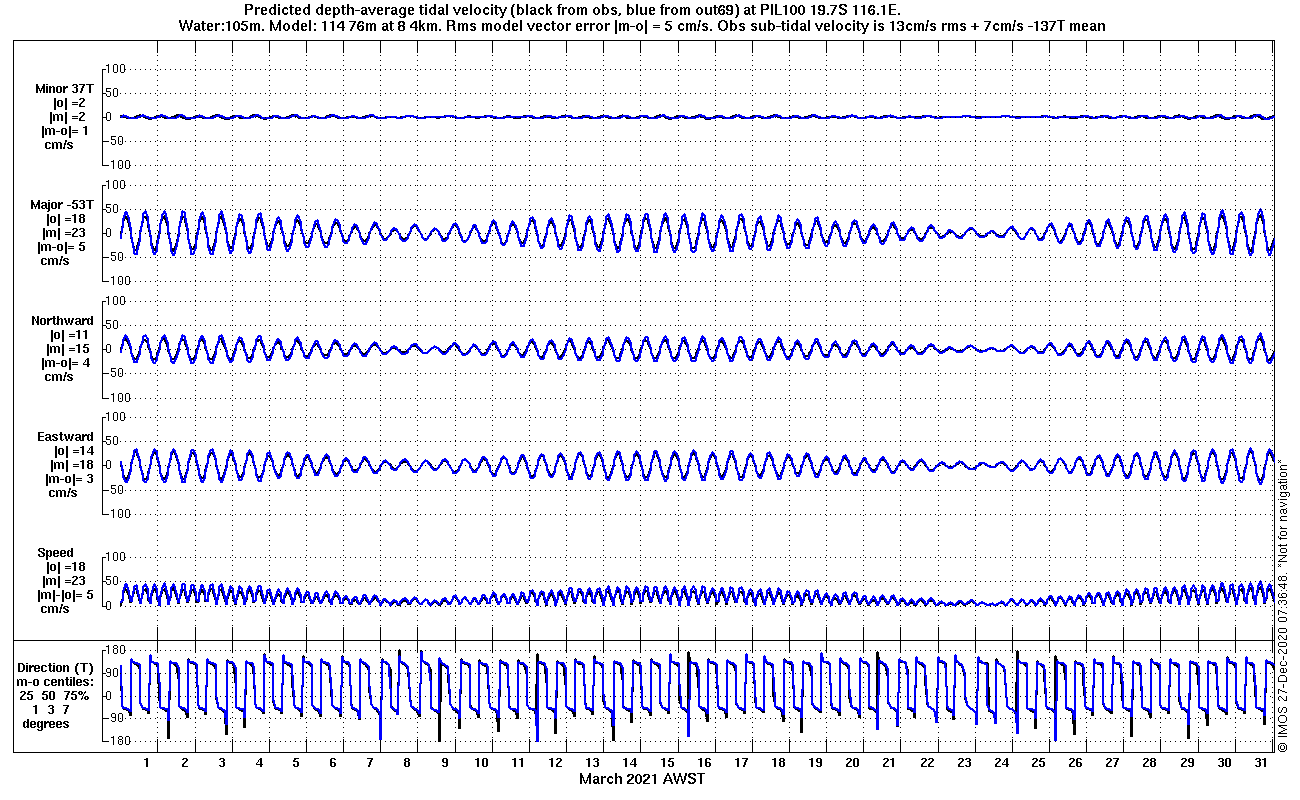Screen dimensions: 1300x800
Task: Click the '25 50 75%' centile header
Action: click(x=55, y=696)
